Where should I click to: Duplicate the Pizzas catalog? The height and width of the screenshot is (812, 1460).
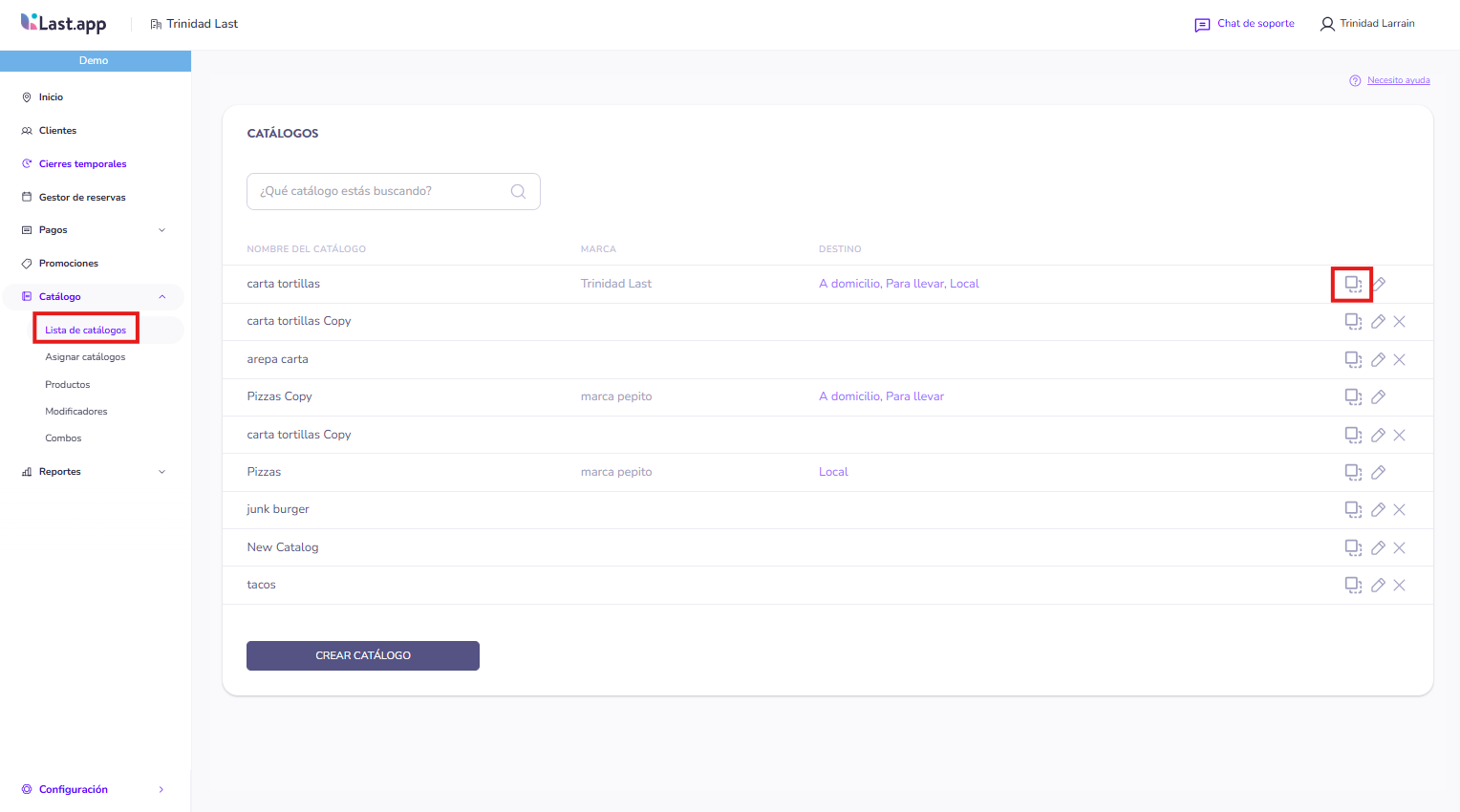[1353, 472]
